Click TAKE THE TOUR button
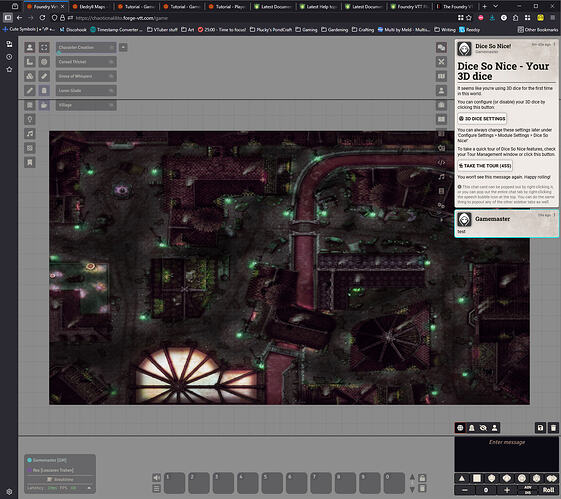This screenshot has height=499, width=561. point(485,166)
